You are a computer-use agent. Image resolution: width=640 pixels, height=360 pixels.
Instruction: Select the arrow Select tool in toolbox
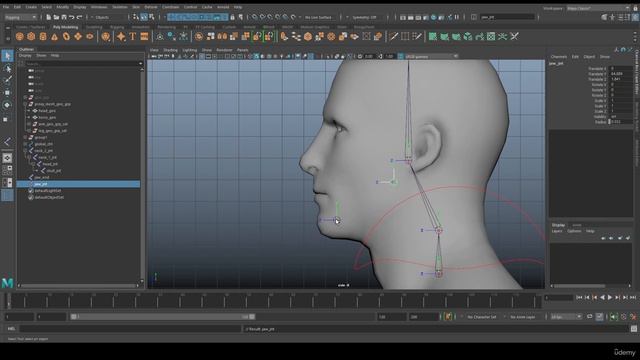[x=7, y=56]
